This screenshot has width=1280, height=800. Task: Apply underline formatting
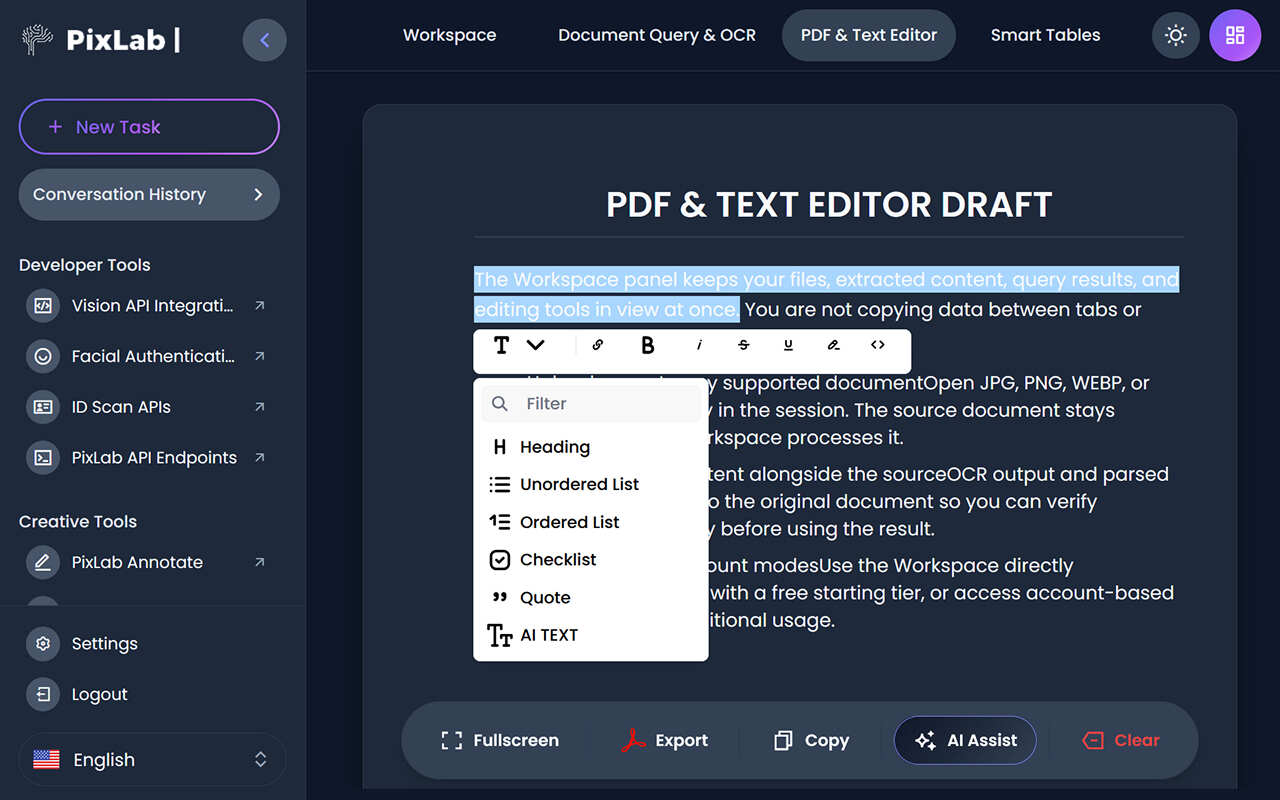point(788,345)
